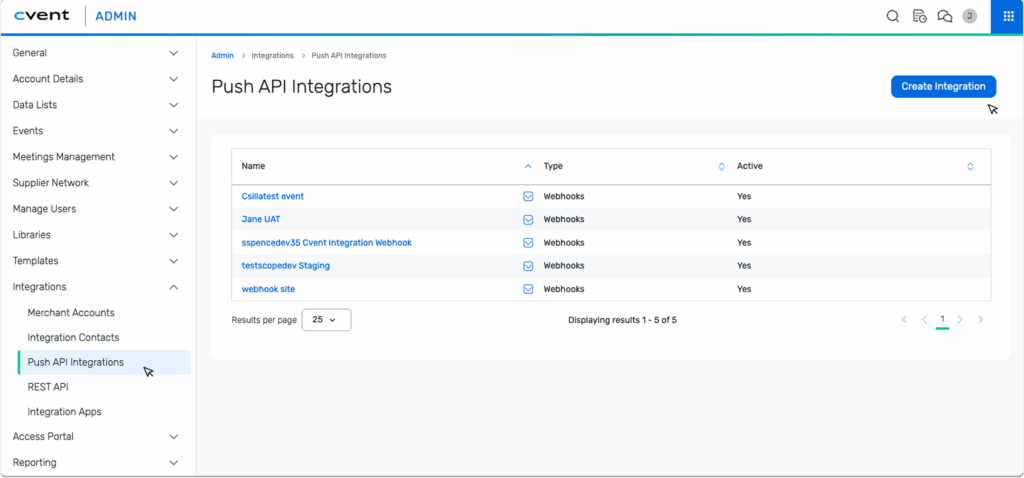The image size is (1024, 478).
Task: Select REST API in sidebar
Action: [48, 387]
